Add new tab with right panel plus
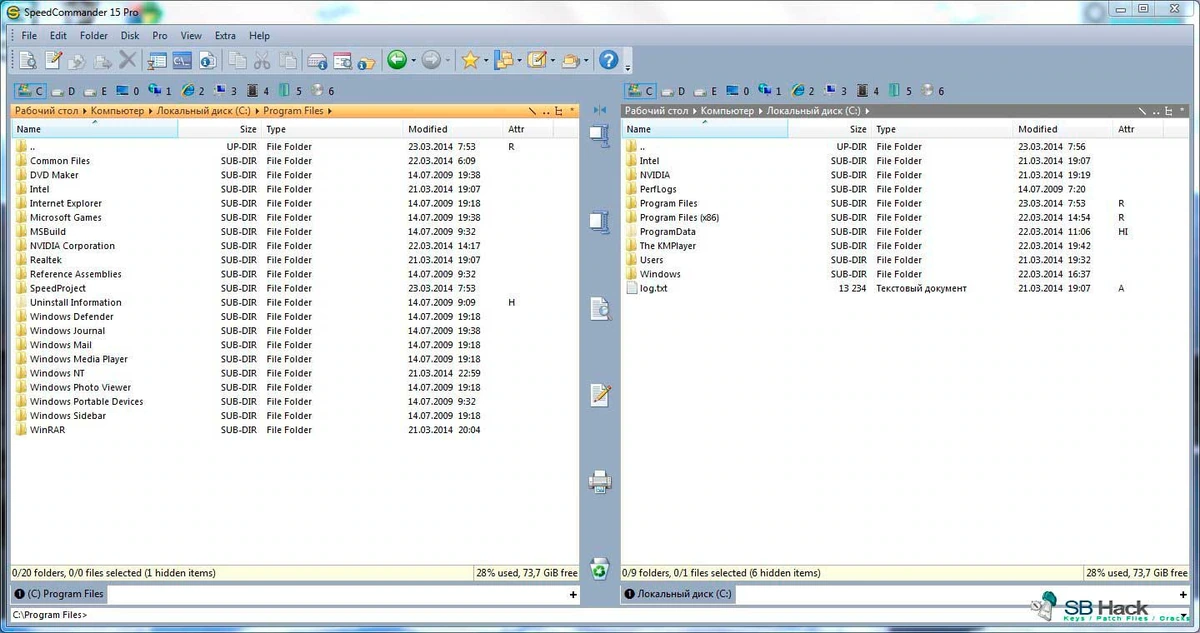Image resolution: width=1200 pixels, height=633 pixels. [1184, 594]
